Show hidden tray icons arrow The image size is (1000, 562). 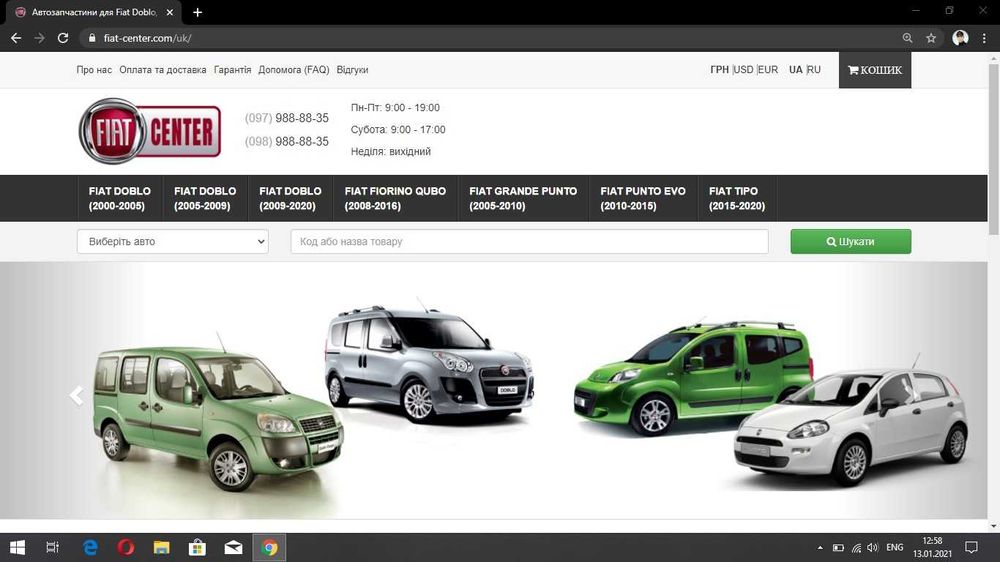click(820, 547)
